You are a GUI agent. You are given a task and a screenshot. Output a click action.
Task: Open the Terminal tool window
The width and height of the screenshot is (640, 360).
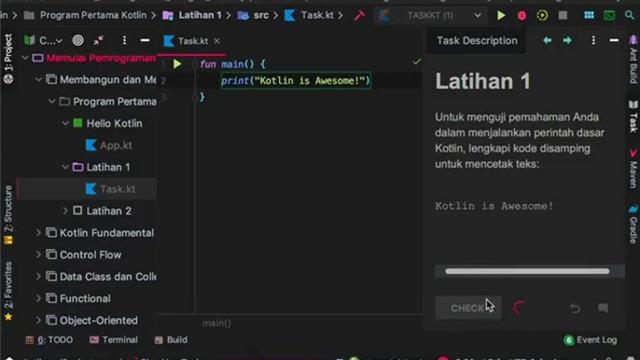coord(113,340)
